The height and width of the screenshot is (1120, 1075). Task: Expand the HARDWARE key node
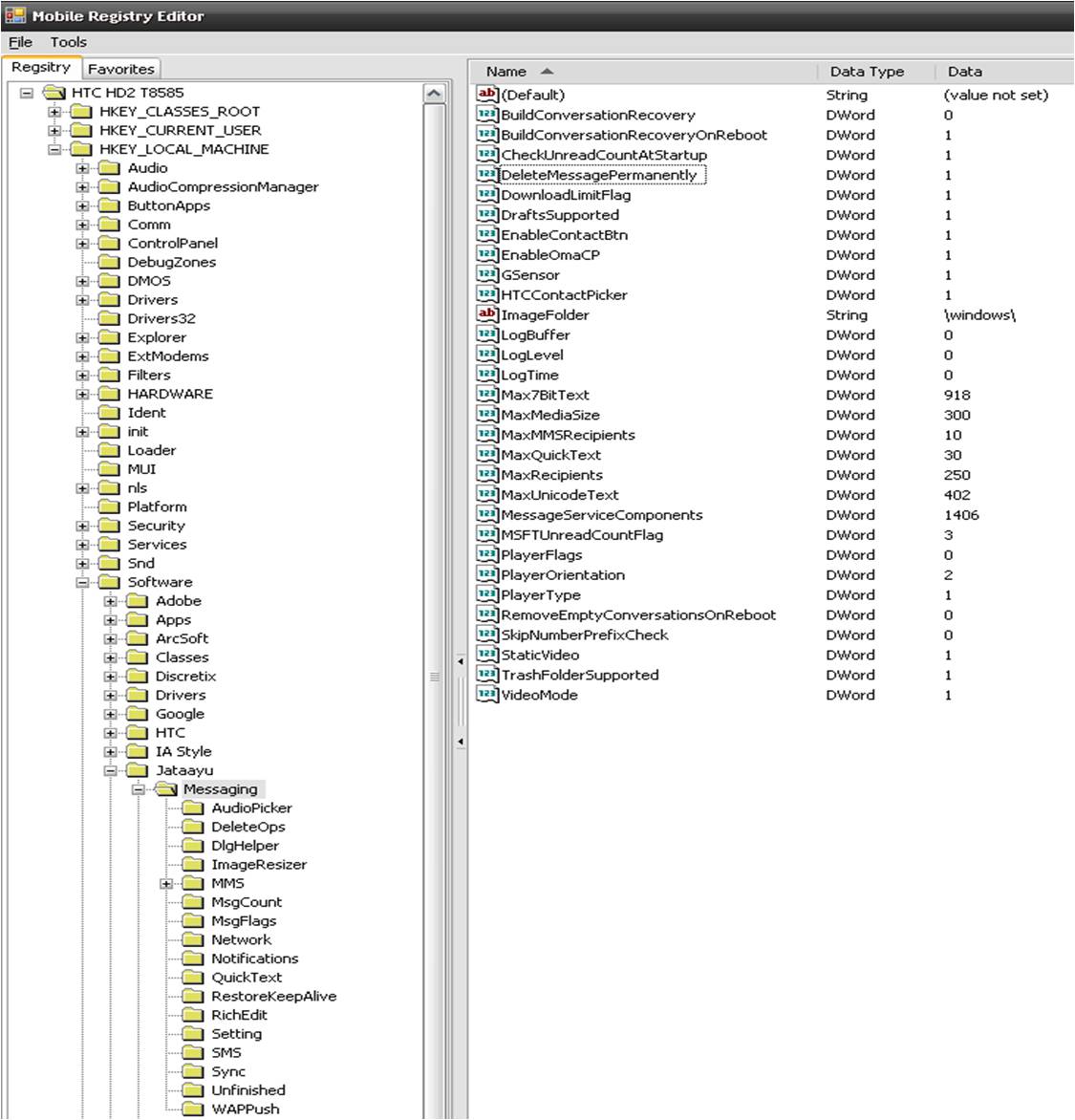click(x=82, y=394)
